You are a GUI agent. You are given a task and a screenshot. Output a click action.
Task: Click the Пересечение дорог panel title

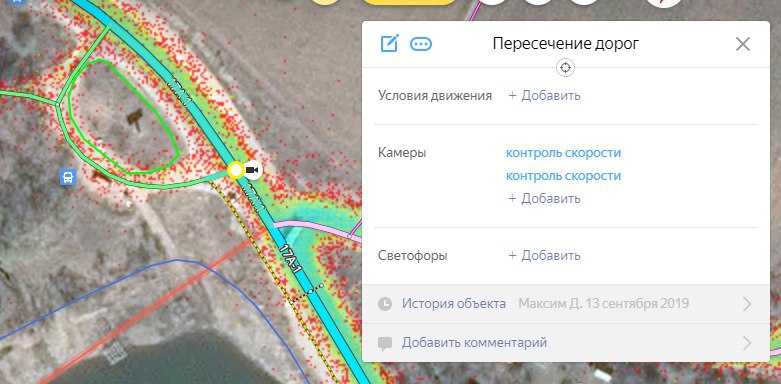pos(565,44)
